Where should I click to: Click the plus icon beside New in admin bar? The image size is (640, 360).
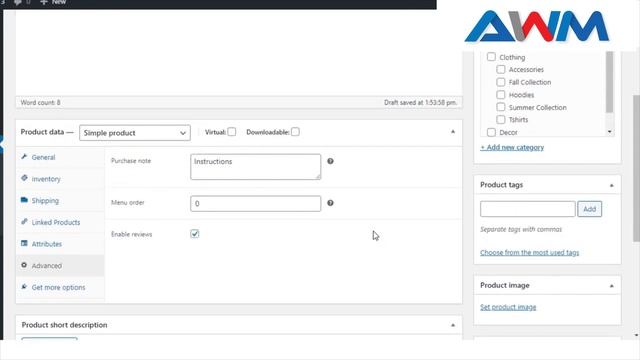pos(44,2)
